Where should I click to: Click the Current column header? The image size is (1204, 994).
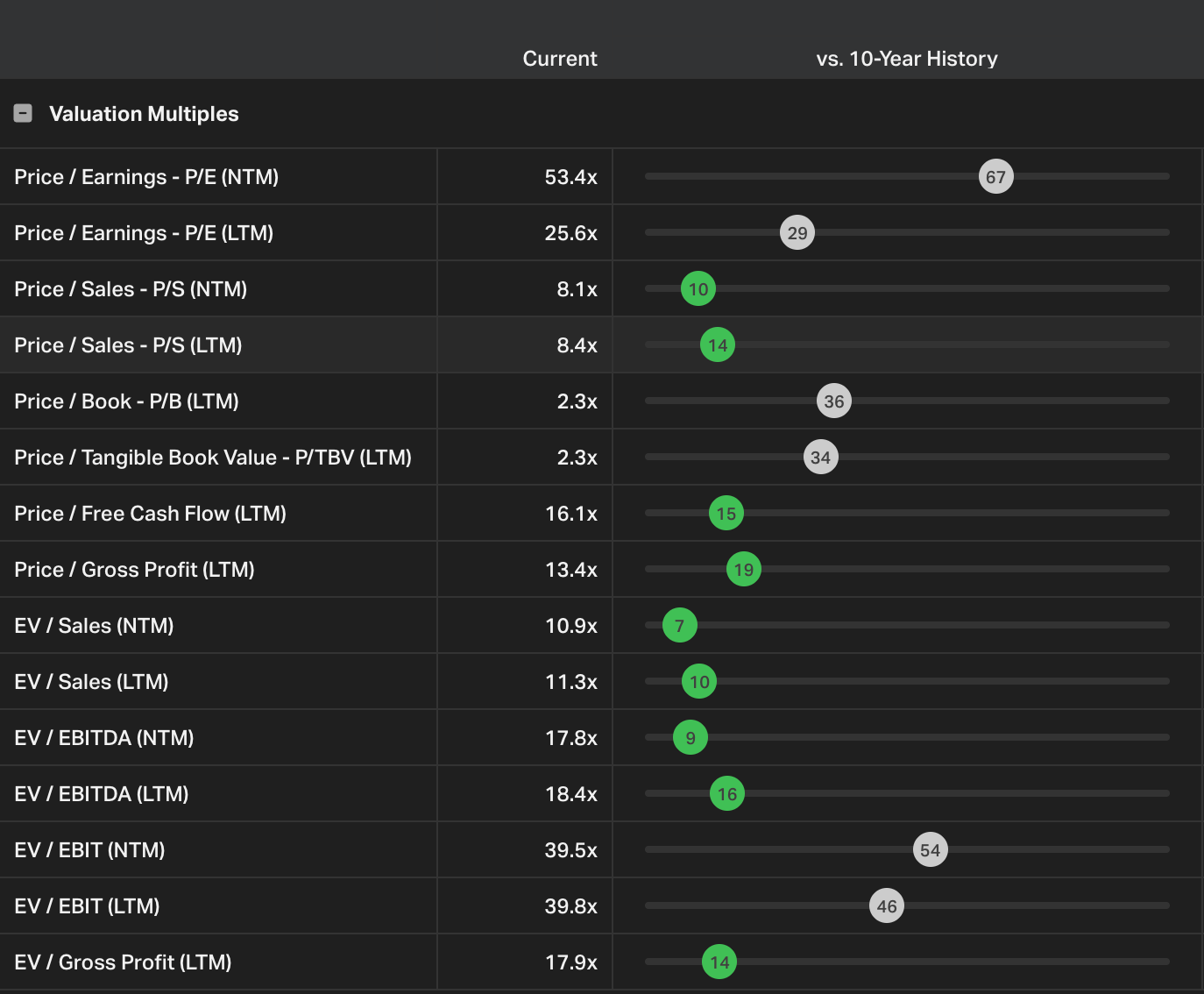point(560,59)
